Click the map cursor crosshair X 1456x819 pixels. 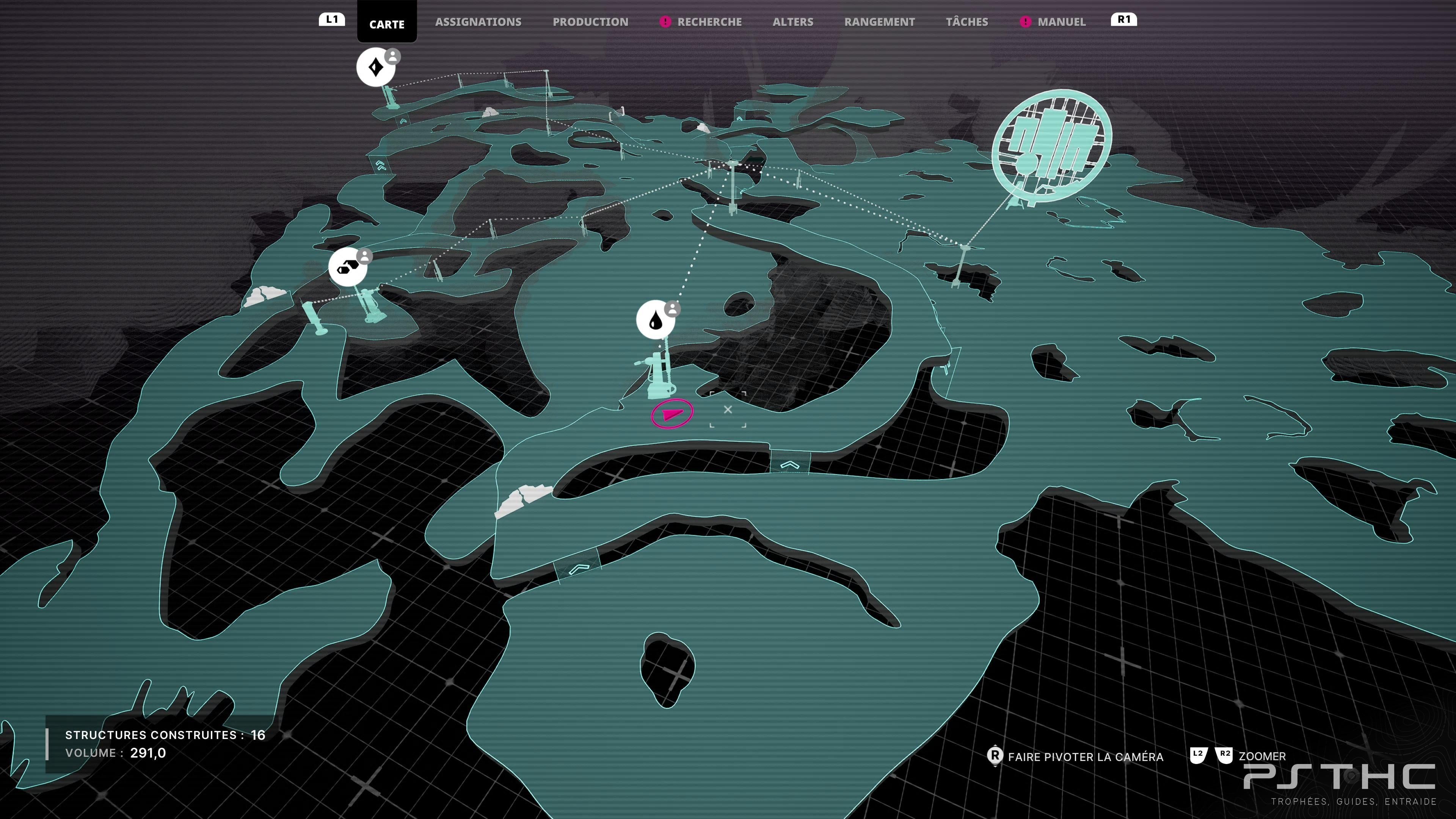[x=728, y=409]
